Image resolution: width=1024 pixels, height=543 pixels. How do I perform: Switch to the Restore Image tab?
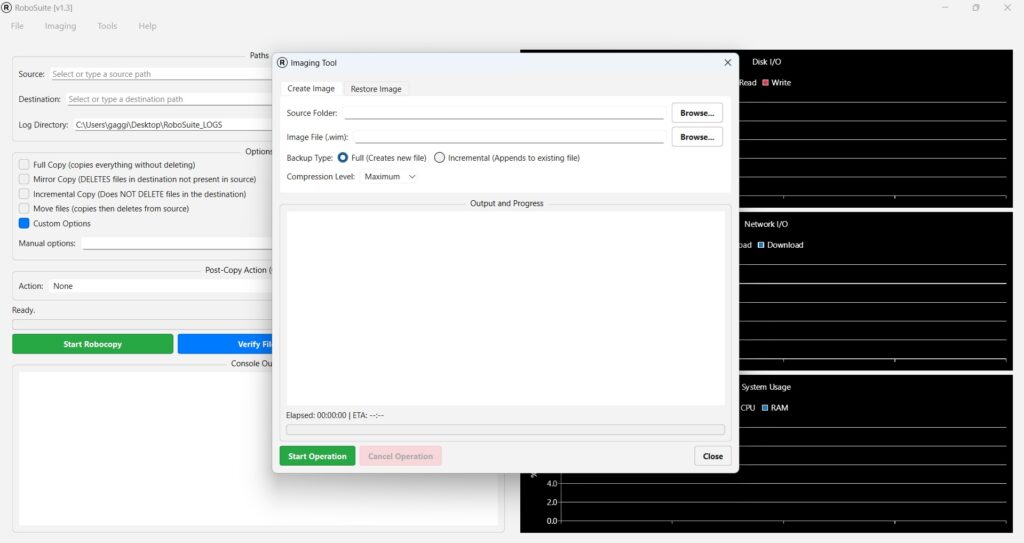pyautogui.click(x=376, y=89)
